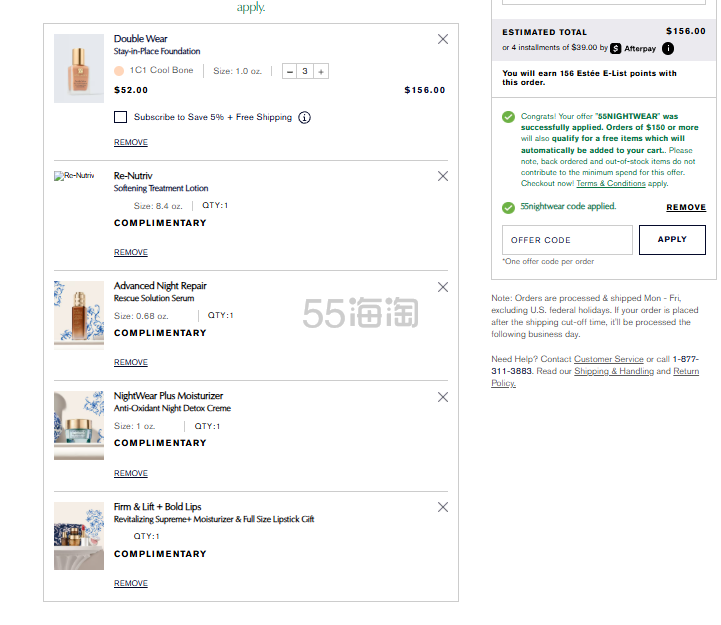The width and height of the screenshot is (721, 625).
Task: Open offer Terms & Conditions link
Action: click(x=610, y=184)
